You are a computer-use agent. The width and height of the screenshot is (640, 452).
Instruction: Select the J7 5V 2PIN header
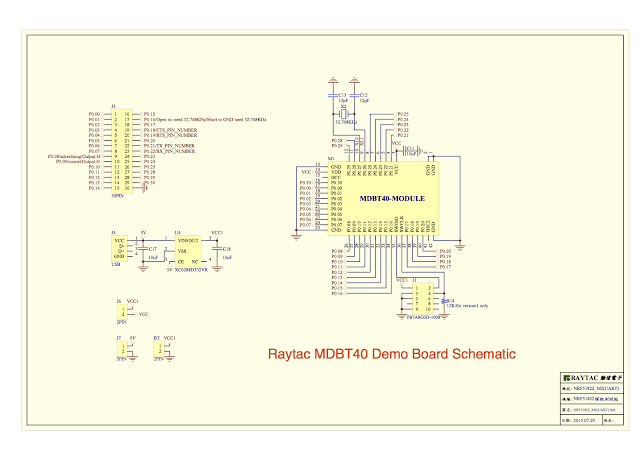pyautogui.click(x=122, y=350)
